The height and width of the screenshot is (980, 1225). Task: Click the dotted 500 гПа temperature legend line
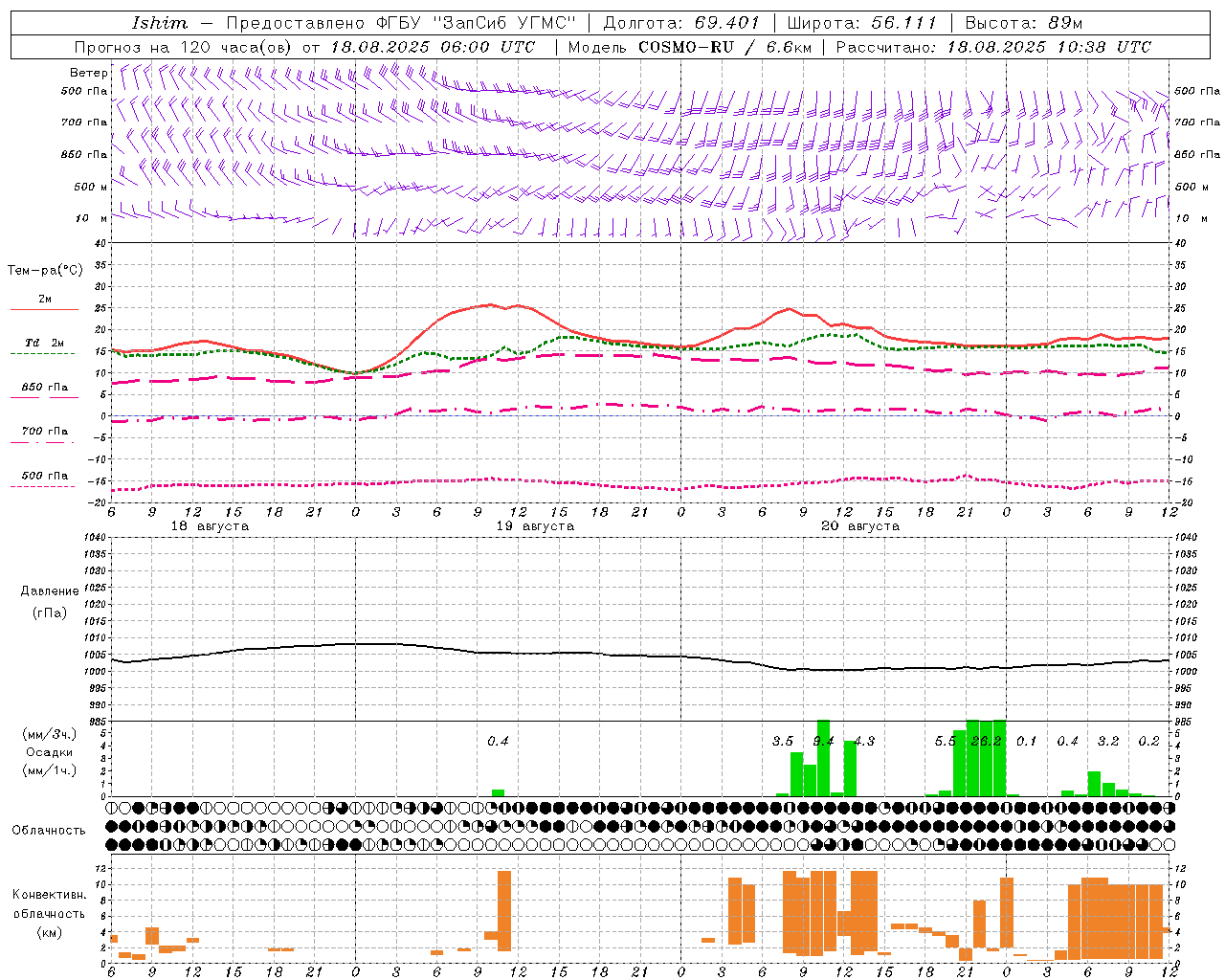click(44, 486)
